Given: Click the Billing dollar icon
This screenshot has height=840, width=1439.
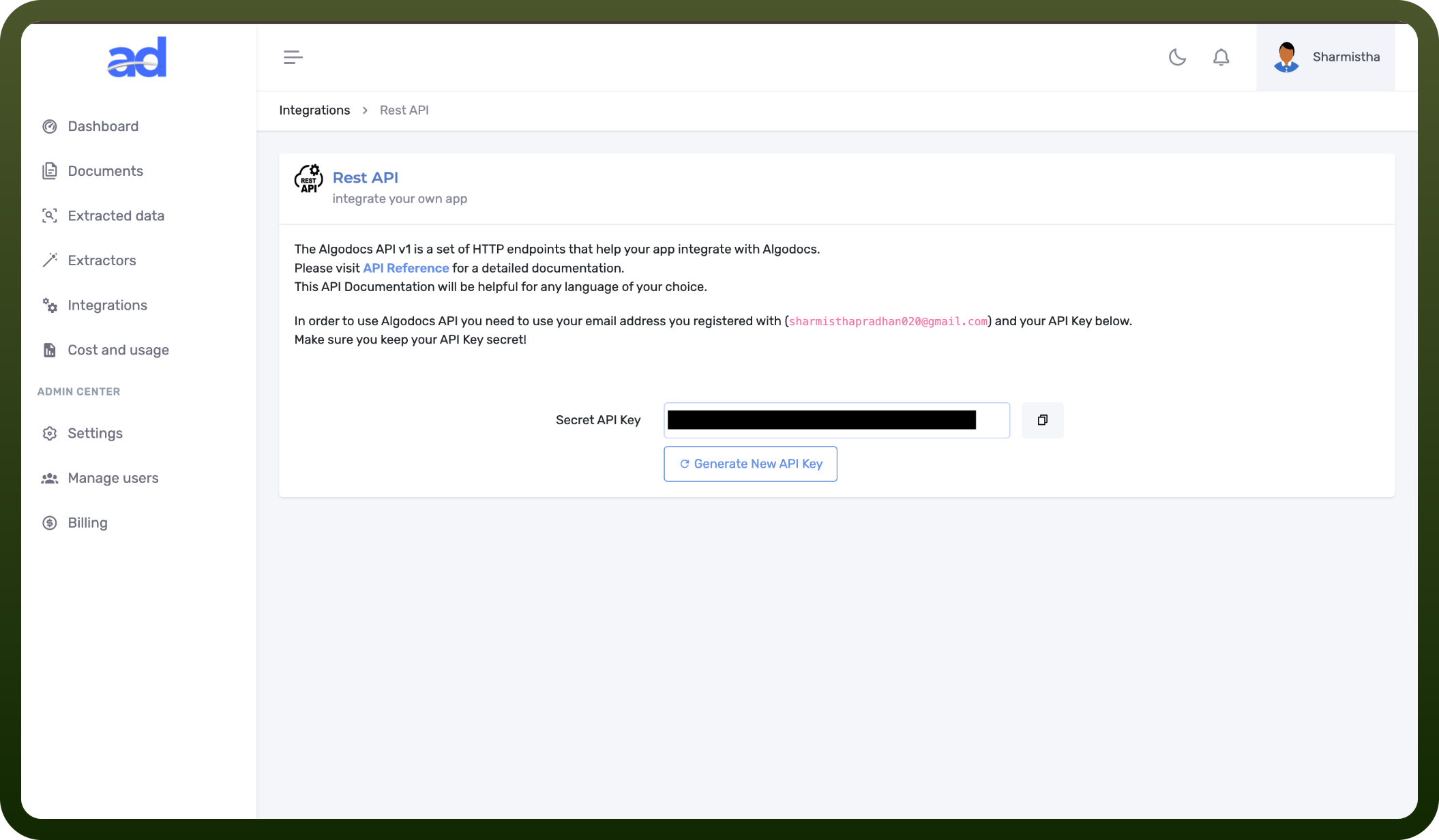Looking at the screenshot, I should coord(50,523).
